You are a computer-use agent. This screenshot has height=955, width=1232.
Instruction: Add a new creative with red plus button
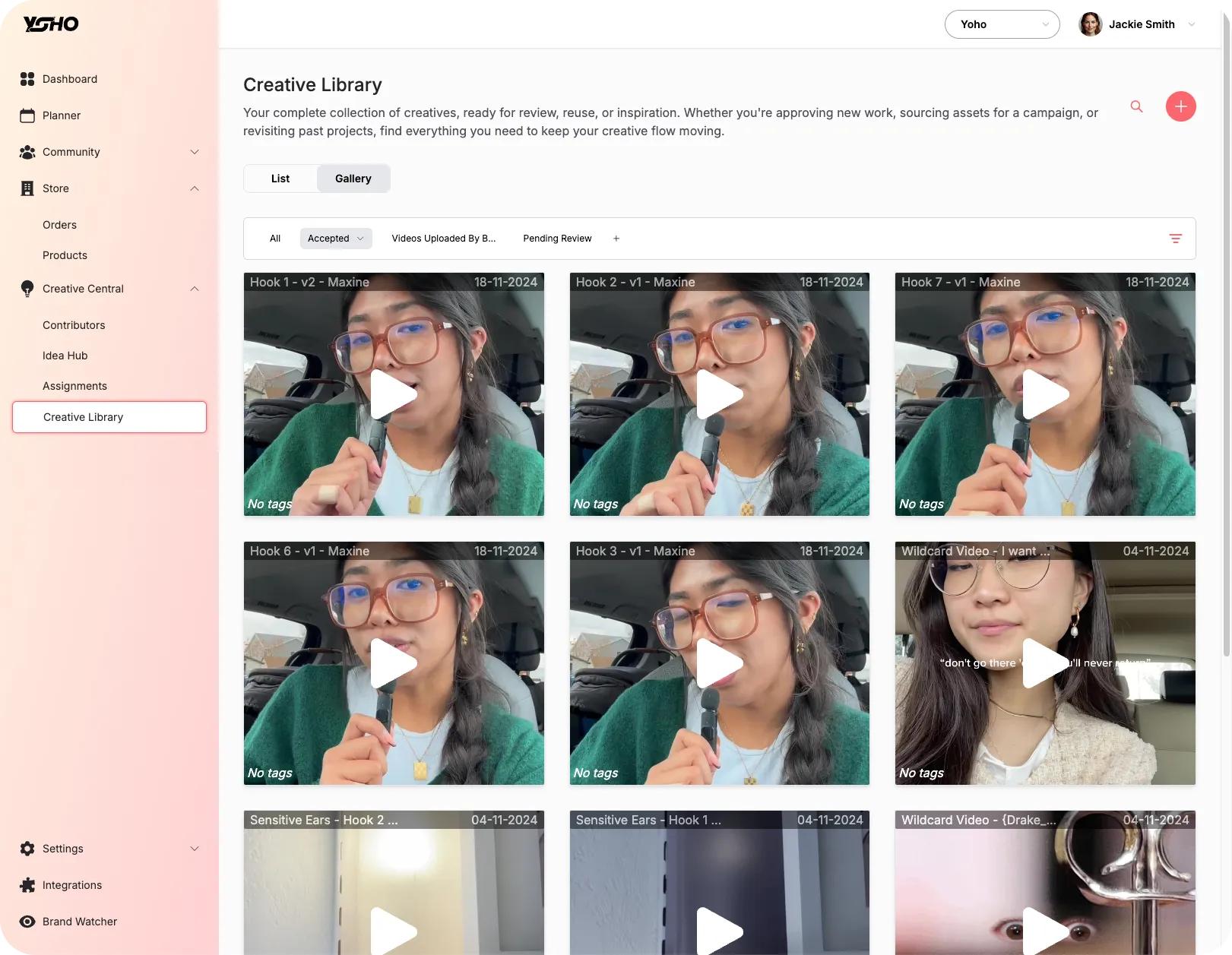(x=1180, y=106)
